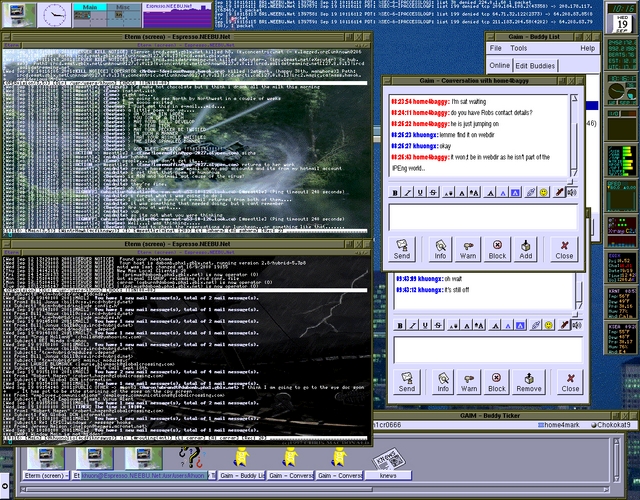Decrease font size in lower Gaim conversation
640x500 pixels.
pos(453,325)
